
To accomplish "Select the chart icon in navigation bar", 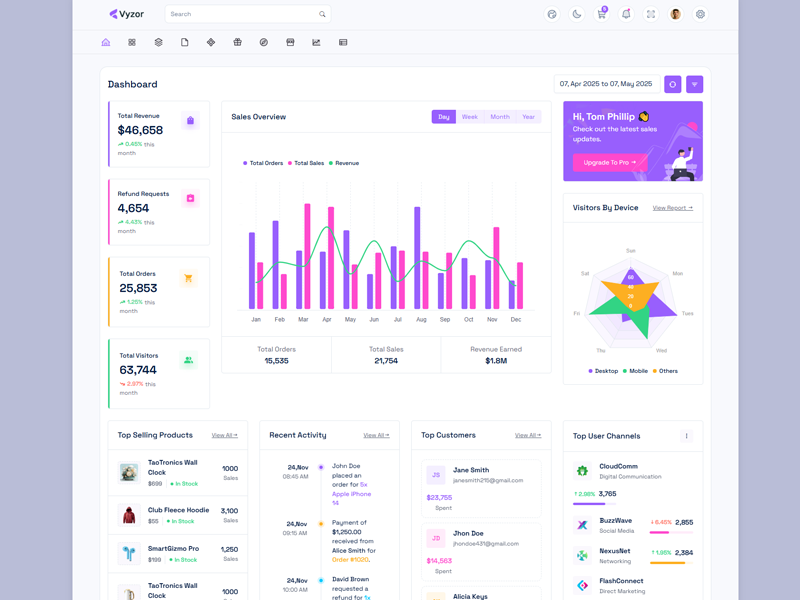I will [x=316, y=43].
